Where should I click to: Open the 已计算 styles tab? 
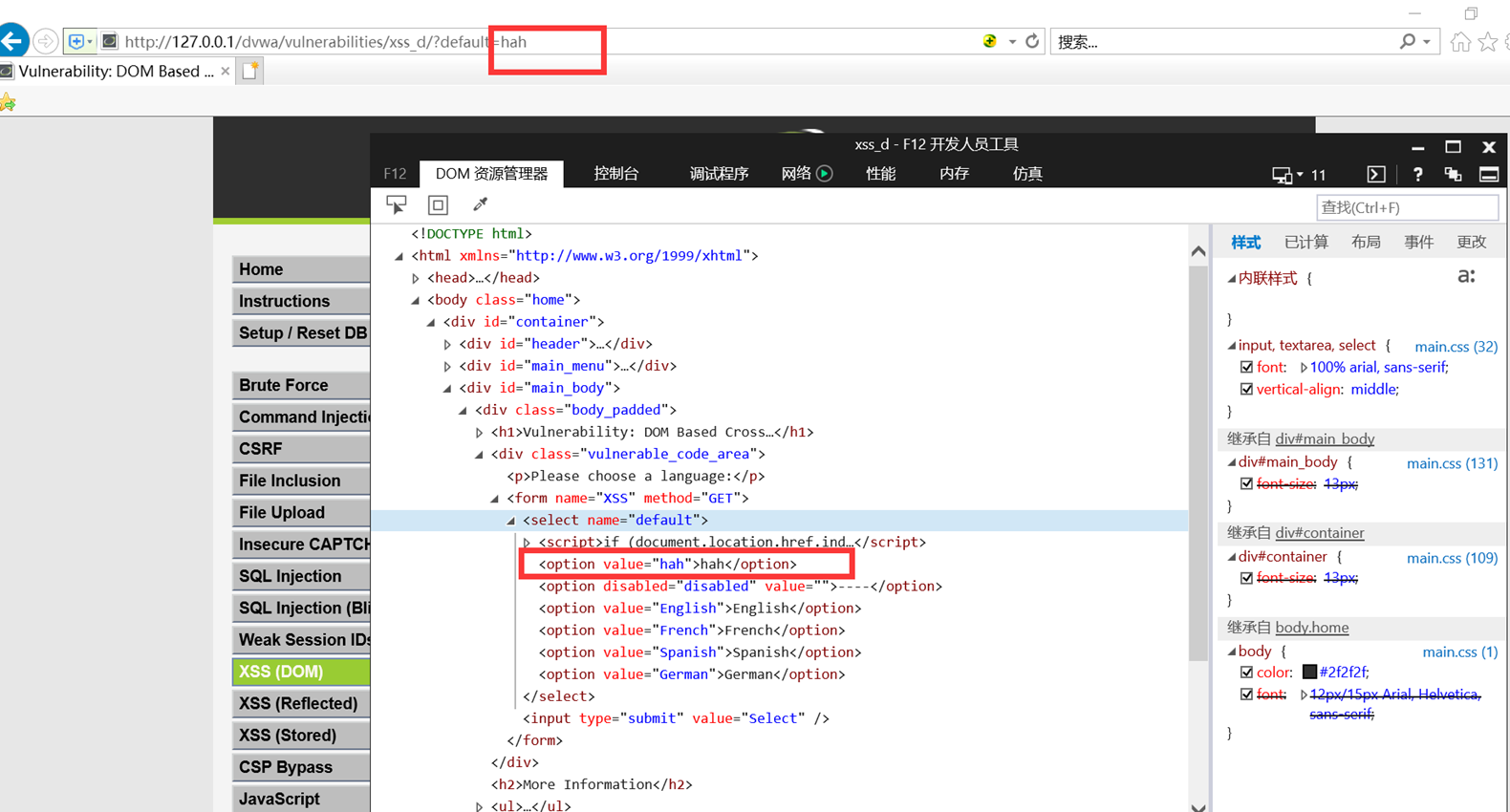pos(1306,242)
